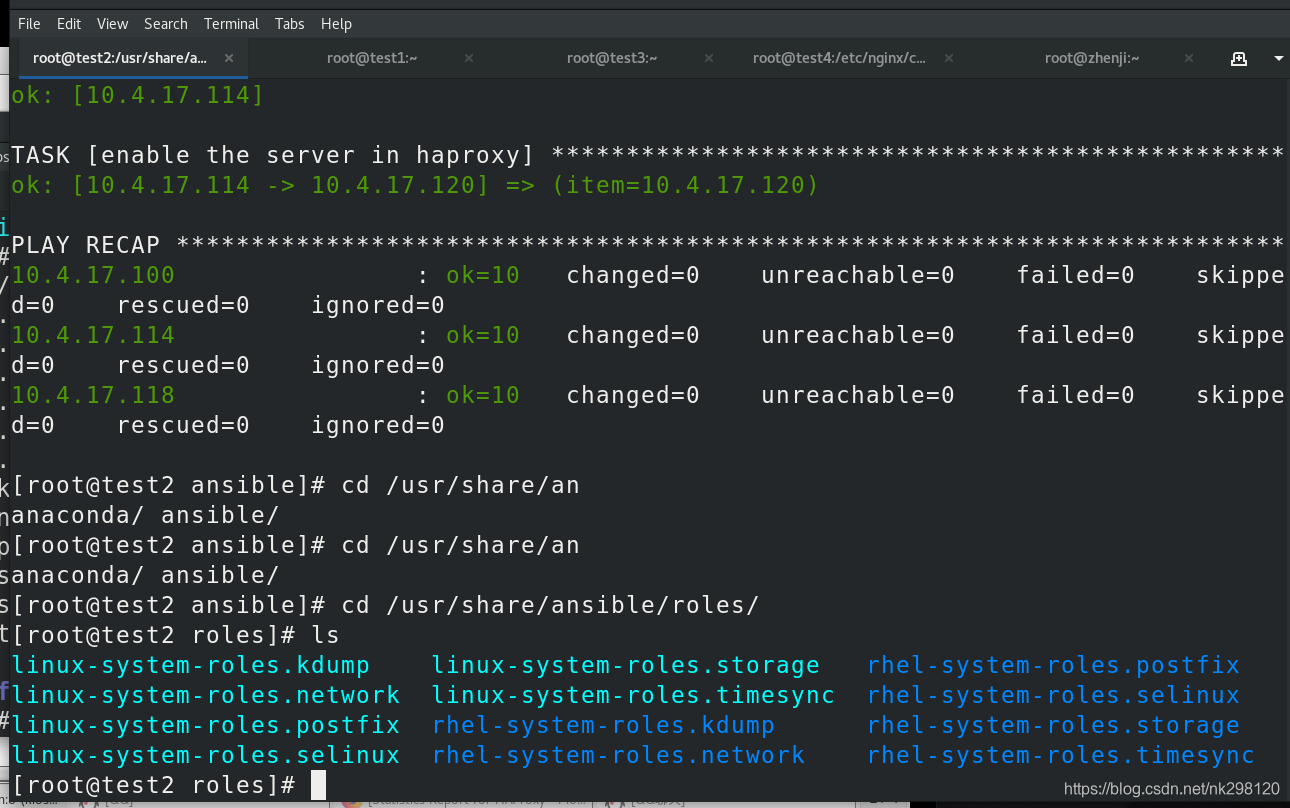Switch to the root@test1:~ tab
The height and width of the screenshot is (808, 1290).
372,58
